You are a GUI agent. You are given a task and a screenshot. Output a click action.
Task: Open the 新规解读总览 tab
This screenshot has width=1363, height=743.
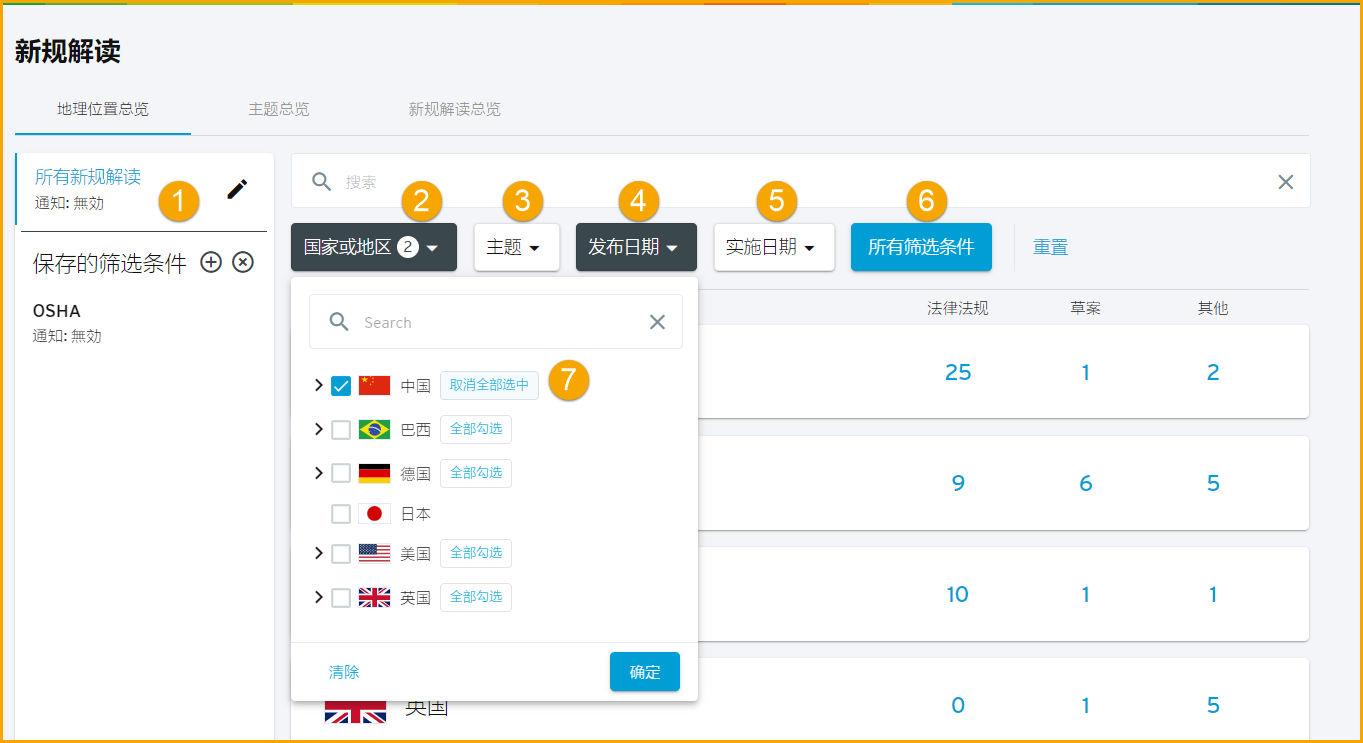(454, 109)
